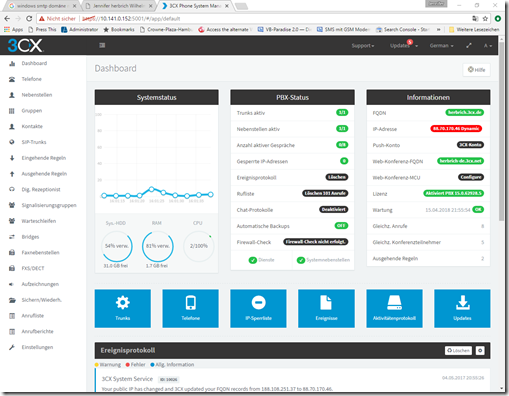Click the Push-Konto 3CX Konto badge
This screenshot has width=509, height=396.
[470, 145]
